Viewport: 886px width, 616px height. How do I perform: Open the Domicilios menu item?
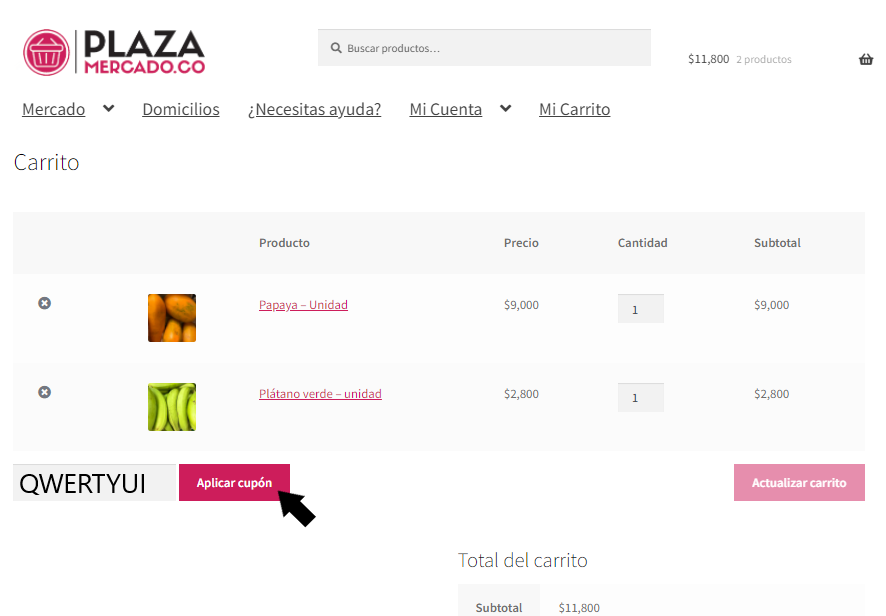click(181, 109)
